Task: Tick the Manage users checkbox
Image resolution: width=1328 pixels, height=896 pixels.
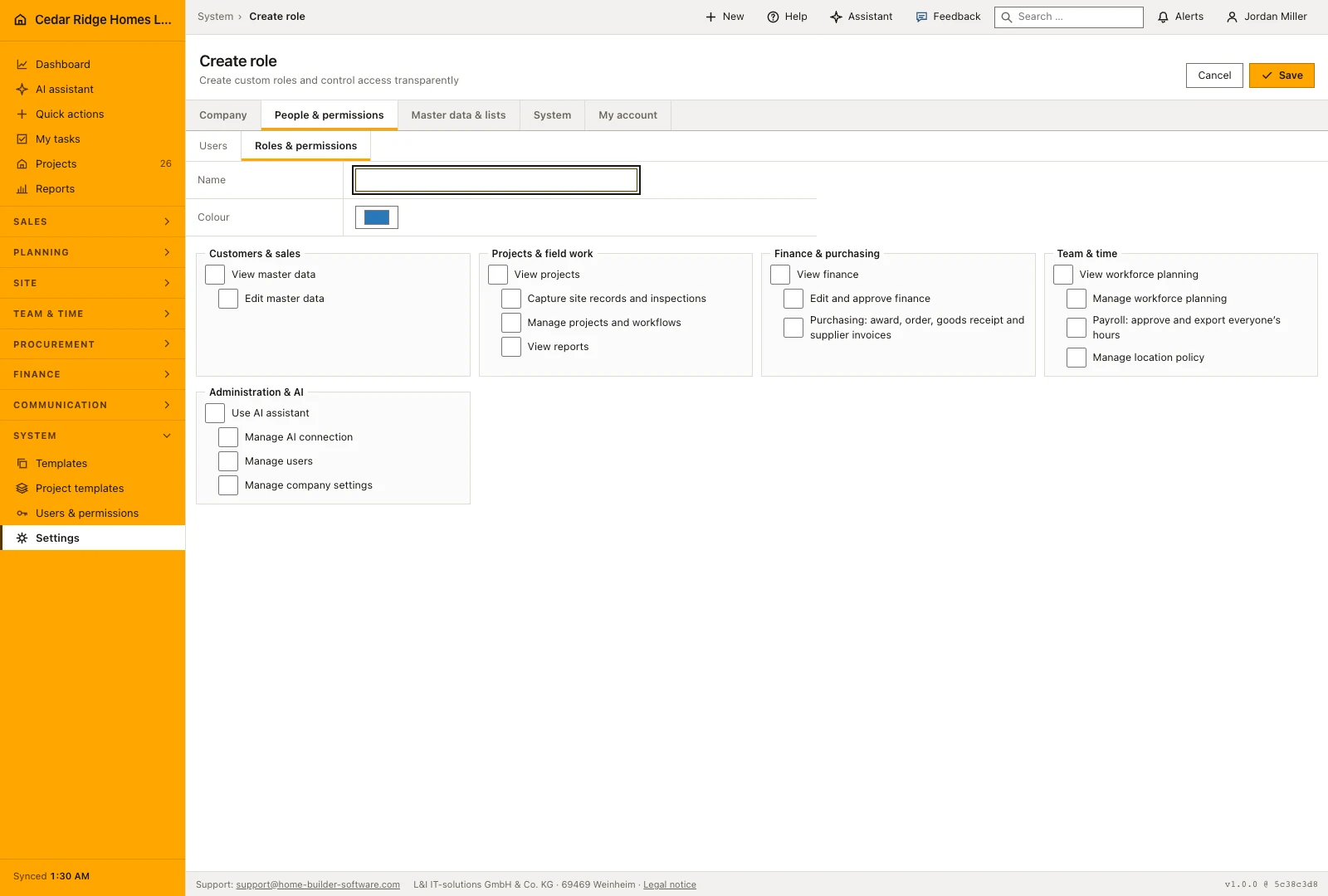Action: (228, 461)
